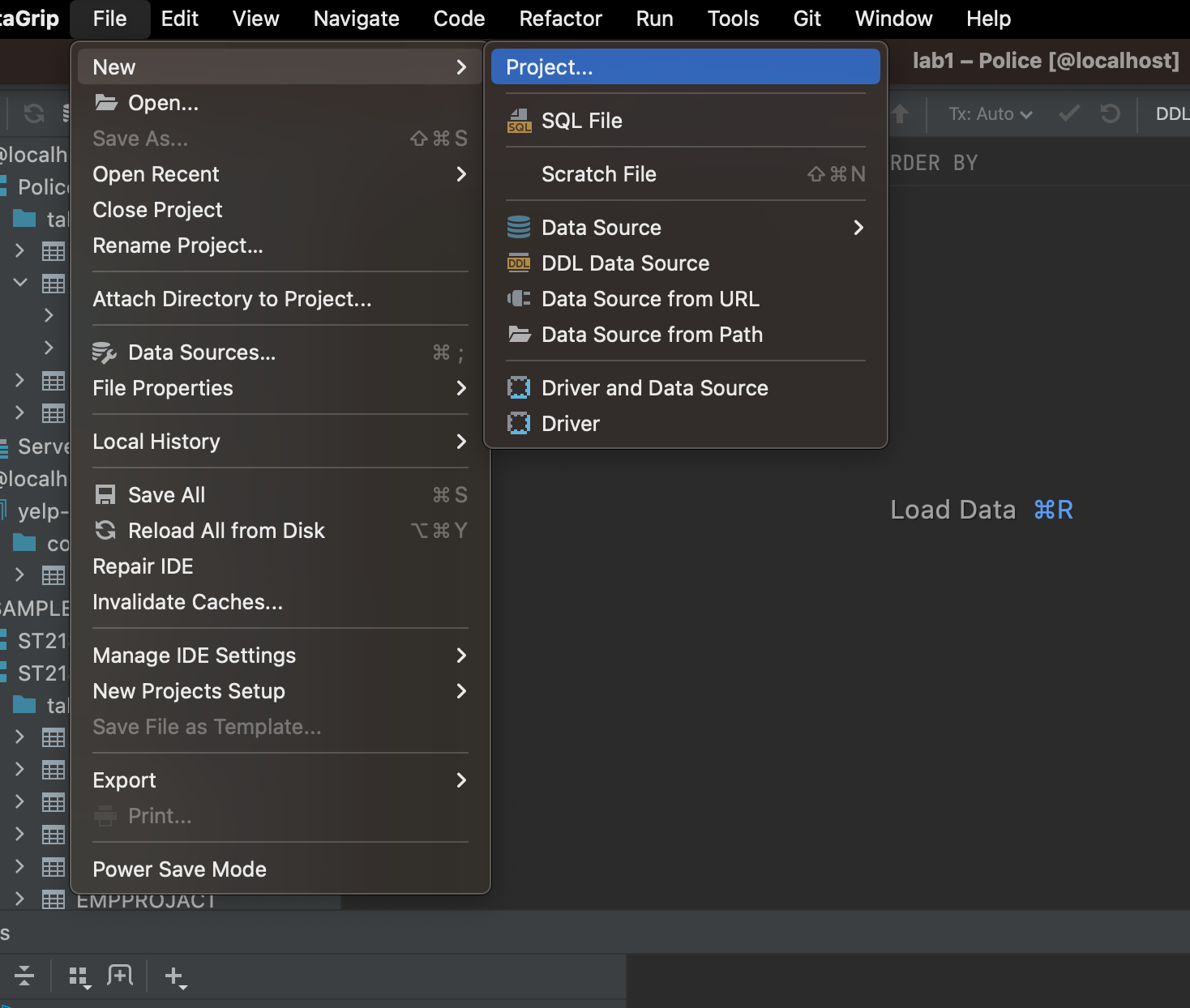
Task: Click the plus add icon at bottom
Action: pos(175,977)
